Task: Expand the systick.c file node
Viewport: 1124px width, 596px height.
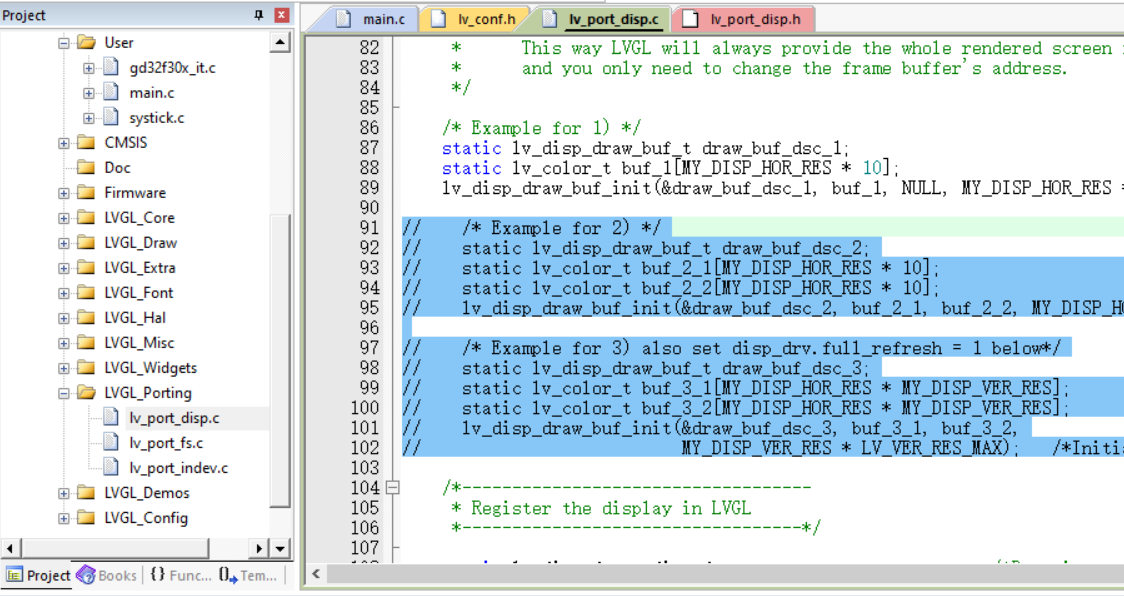Action: pos(88,118)
